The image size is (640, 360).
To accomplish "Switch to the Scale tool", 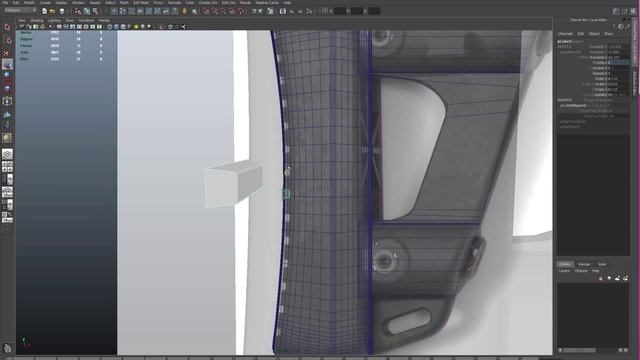I will click(7, 89).
